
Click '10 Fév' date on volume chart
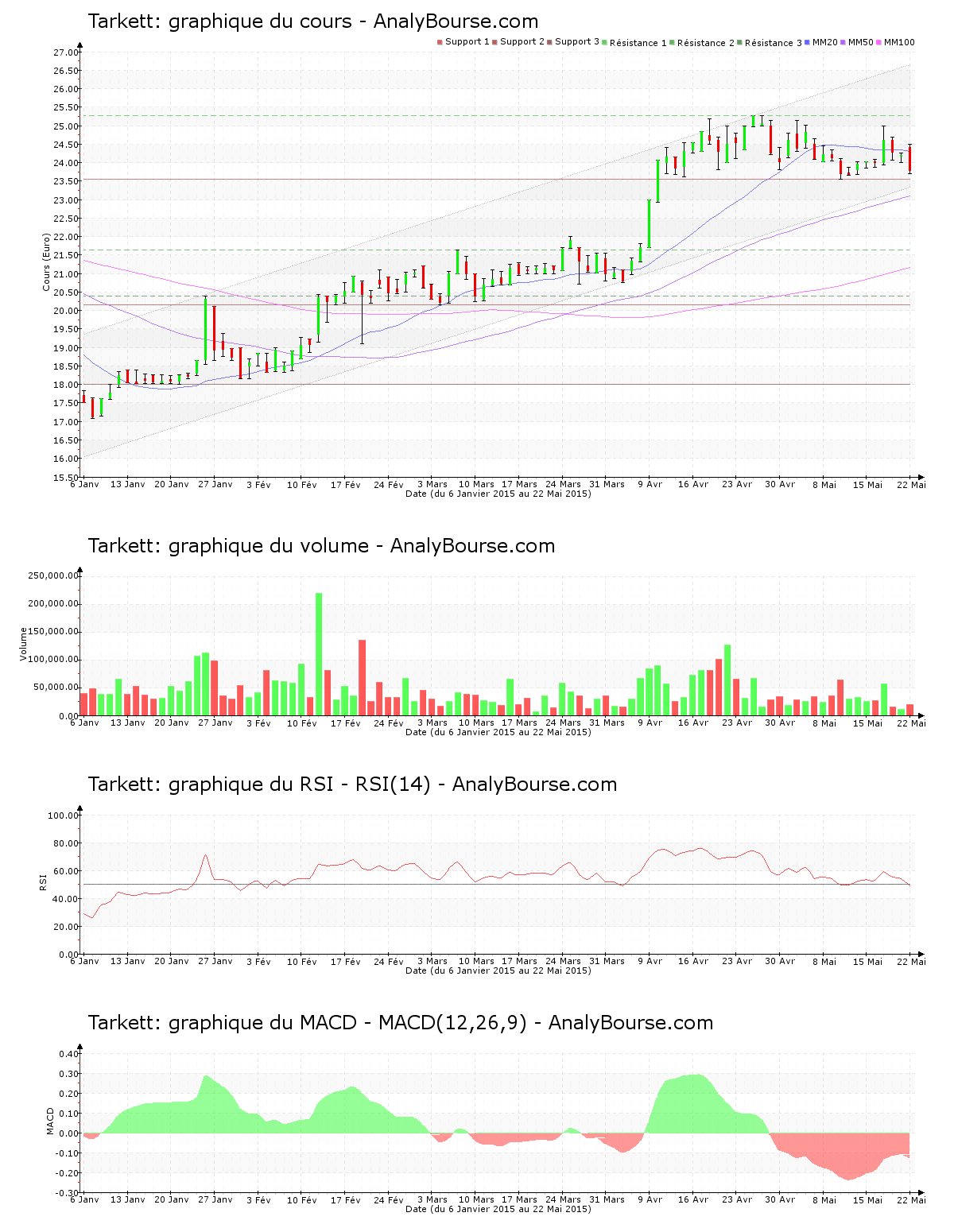[302, 723]
